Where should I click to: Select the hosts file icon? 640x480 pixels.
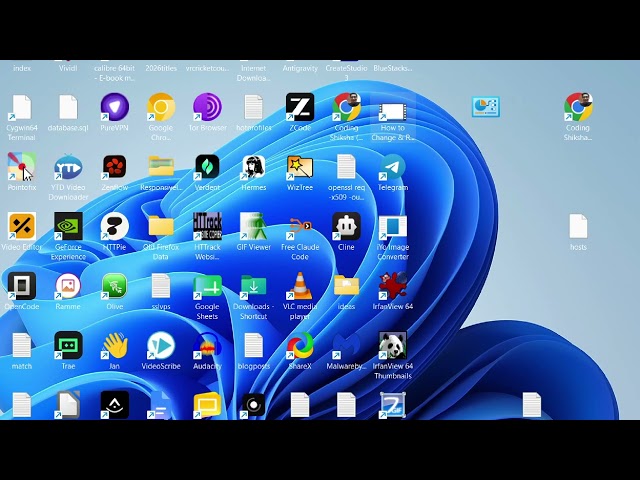(x=578, y=227)
